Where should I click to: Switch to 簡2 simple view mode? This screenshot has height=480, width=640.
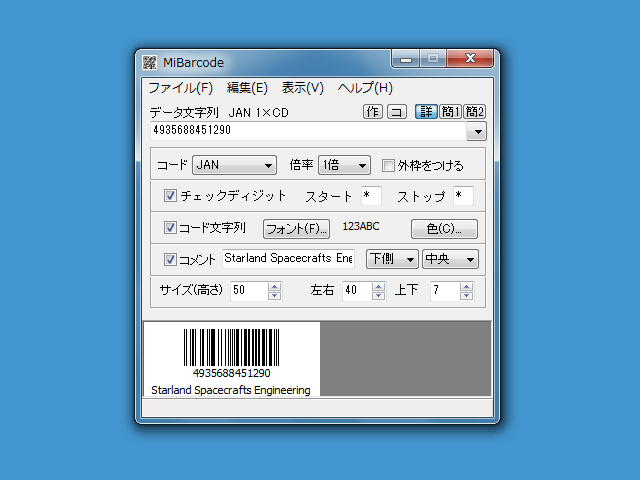pos(475,111)
